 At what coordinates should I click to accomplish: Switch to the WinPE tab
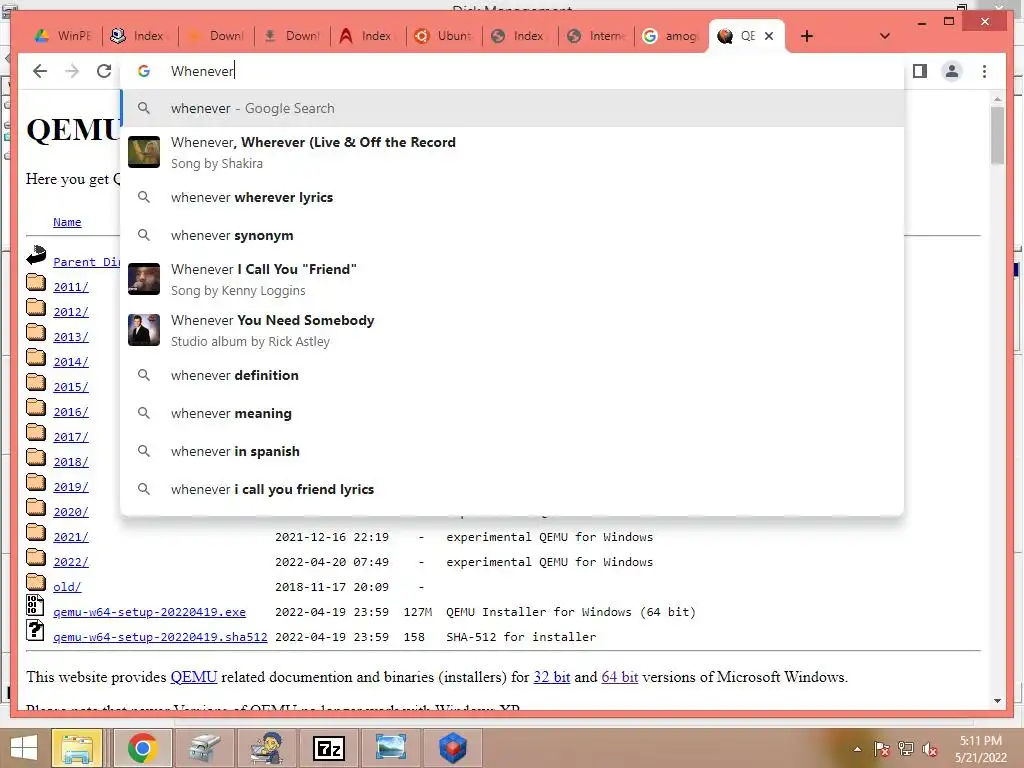coord(63,36)
